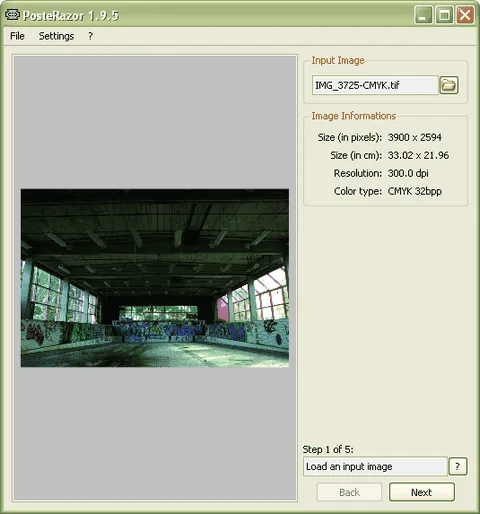Click the '33.02 x 21.96' cm size value
This screenshot has height=514, width=480.
click(418, 155)
